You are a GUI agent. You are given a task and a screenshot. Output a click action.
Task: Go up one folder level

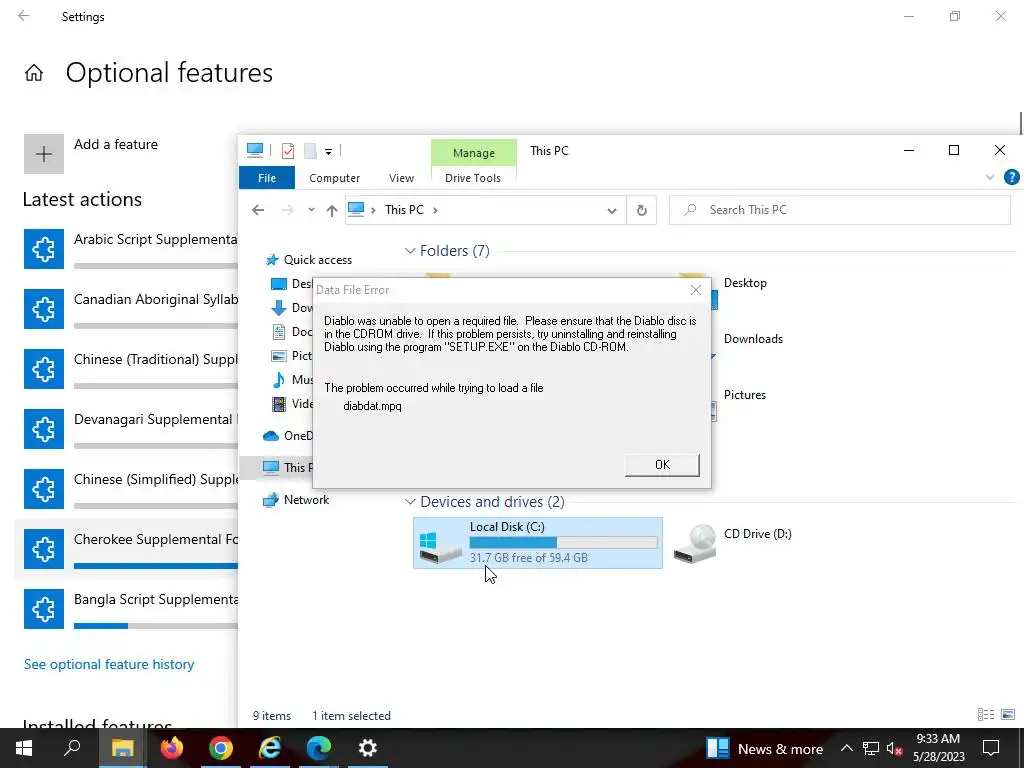332,210
